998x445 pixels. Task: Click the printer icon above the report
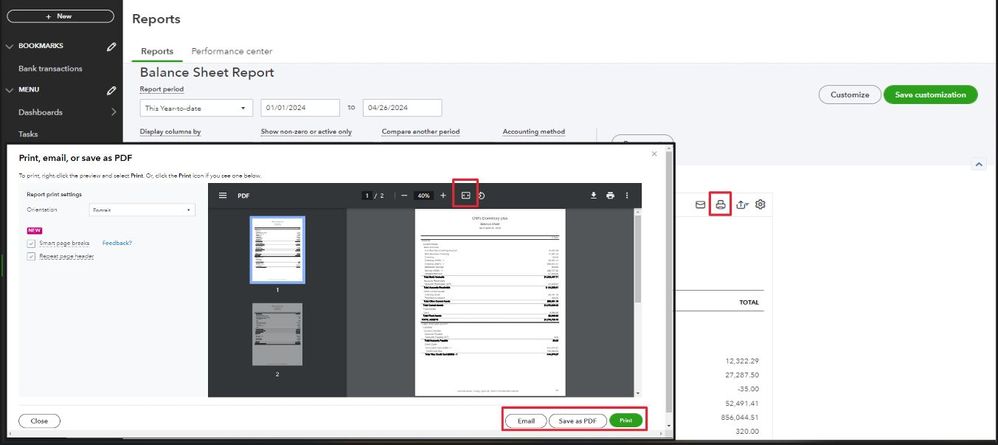pyautogui.click(x=720, y=204)
